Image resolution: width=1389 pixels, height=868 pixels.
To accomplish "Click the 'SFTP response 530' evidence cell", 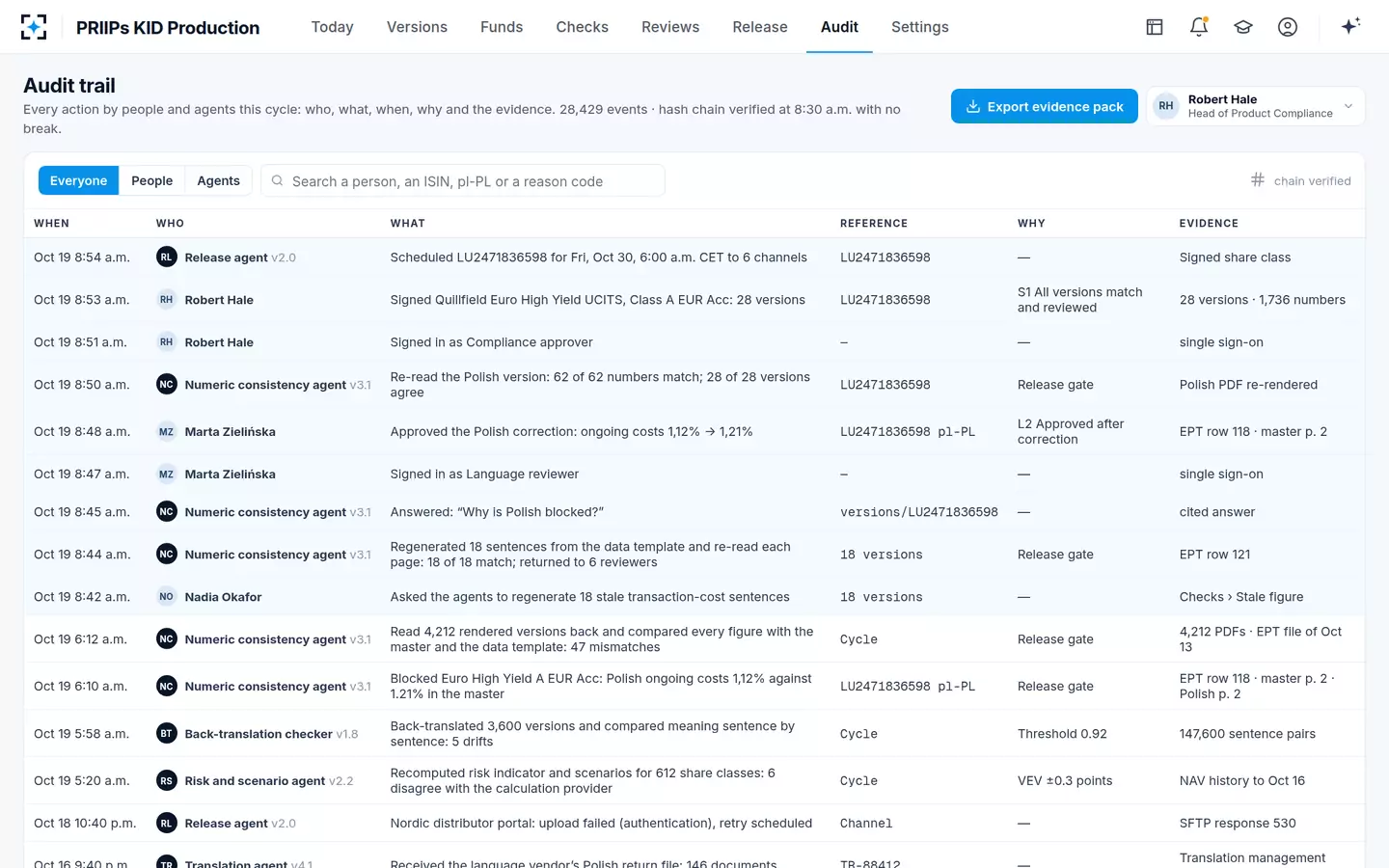I will coord(1238,823).
